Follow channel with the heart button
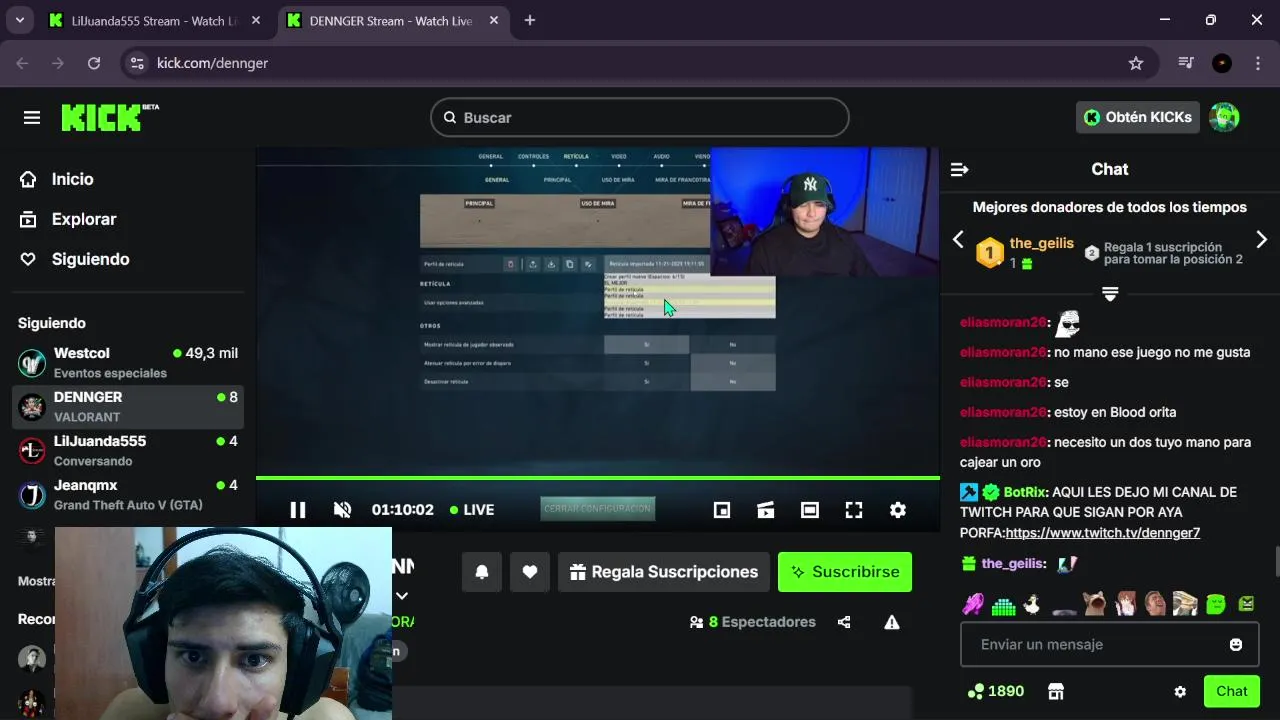Viewport: 1280px width, 720px height. point(530,572)
